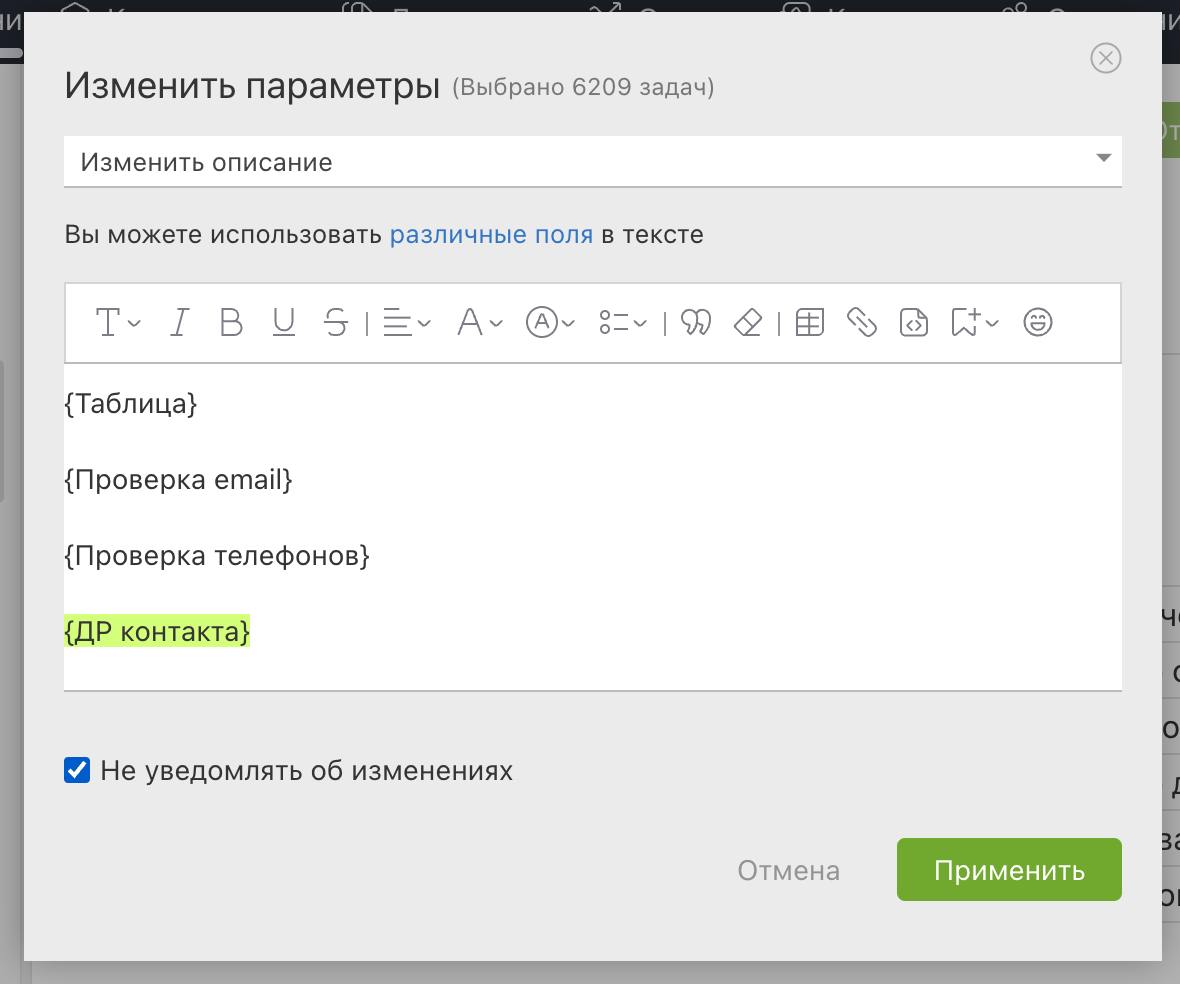Open the 'различные поля' link
Image resolution: width=1180 pixels, height=984 pixels.
coord(491,235)
